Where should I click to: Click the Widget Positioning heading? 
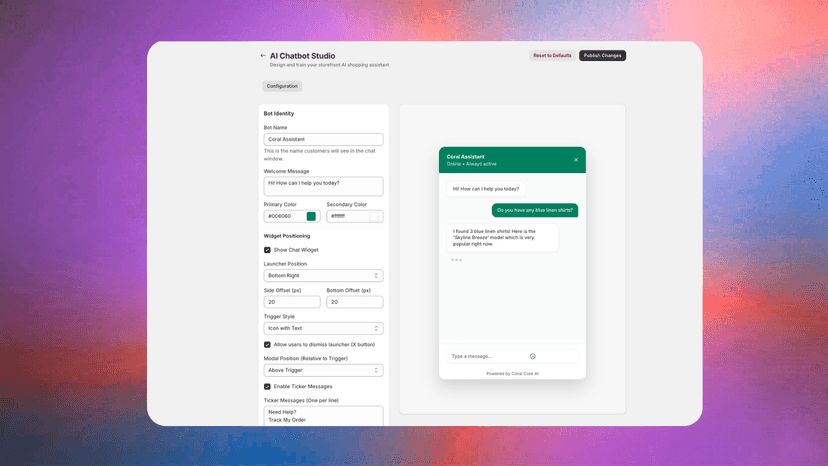(287, 236)
